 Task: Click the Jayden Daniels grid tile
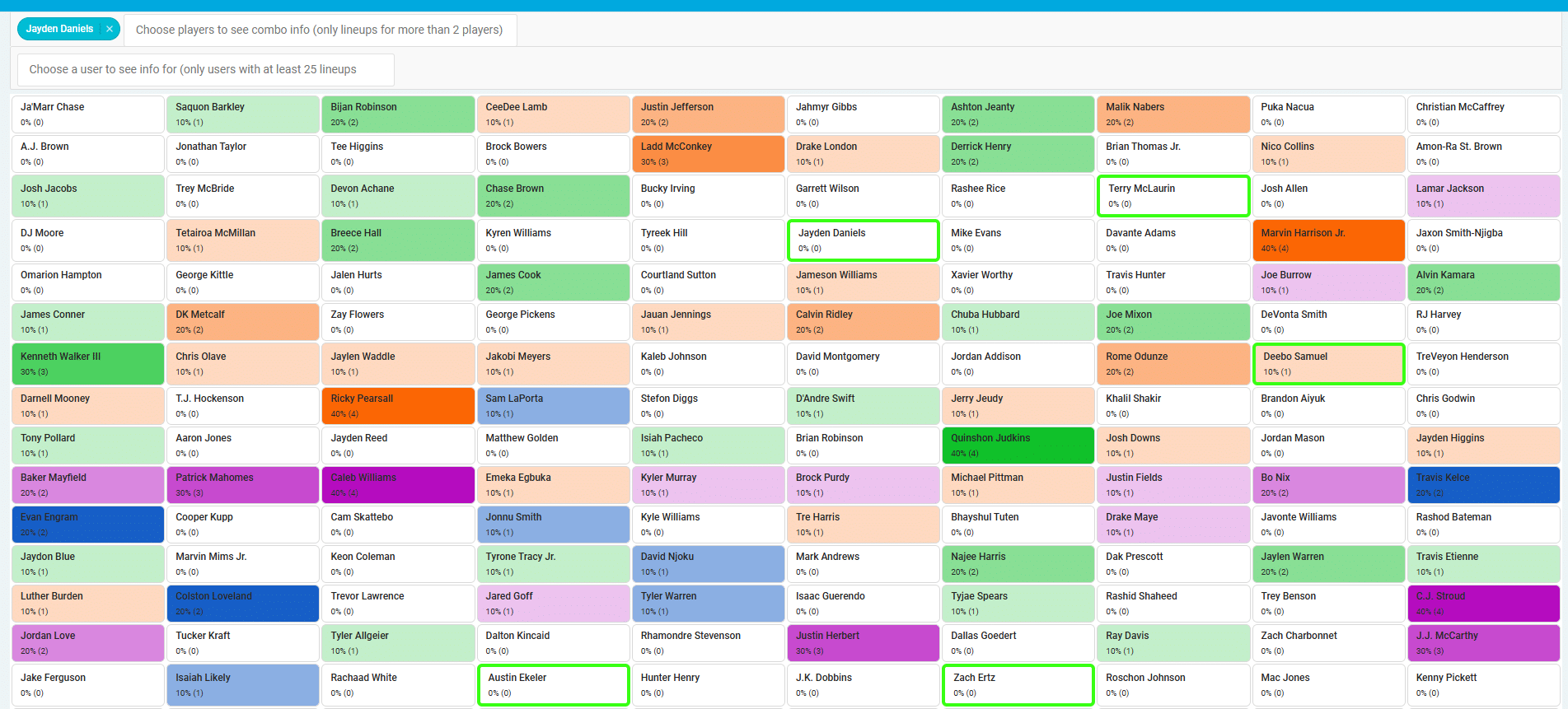tap(863, 240)
